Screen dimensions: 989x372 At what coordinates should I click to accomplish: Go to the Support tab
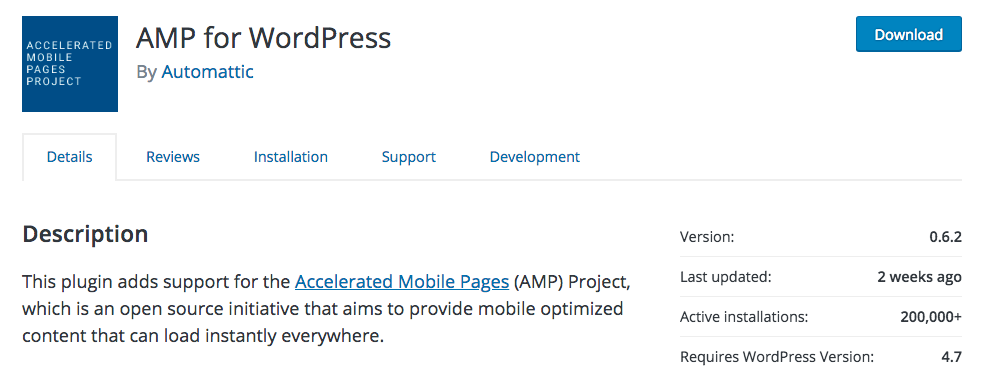pos(409,156)
